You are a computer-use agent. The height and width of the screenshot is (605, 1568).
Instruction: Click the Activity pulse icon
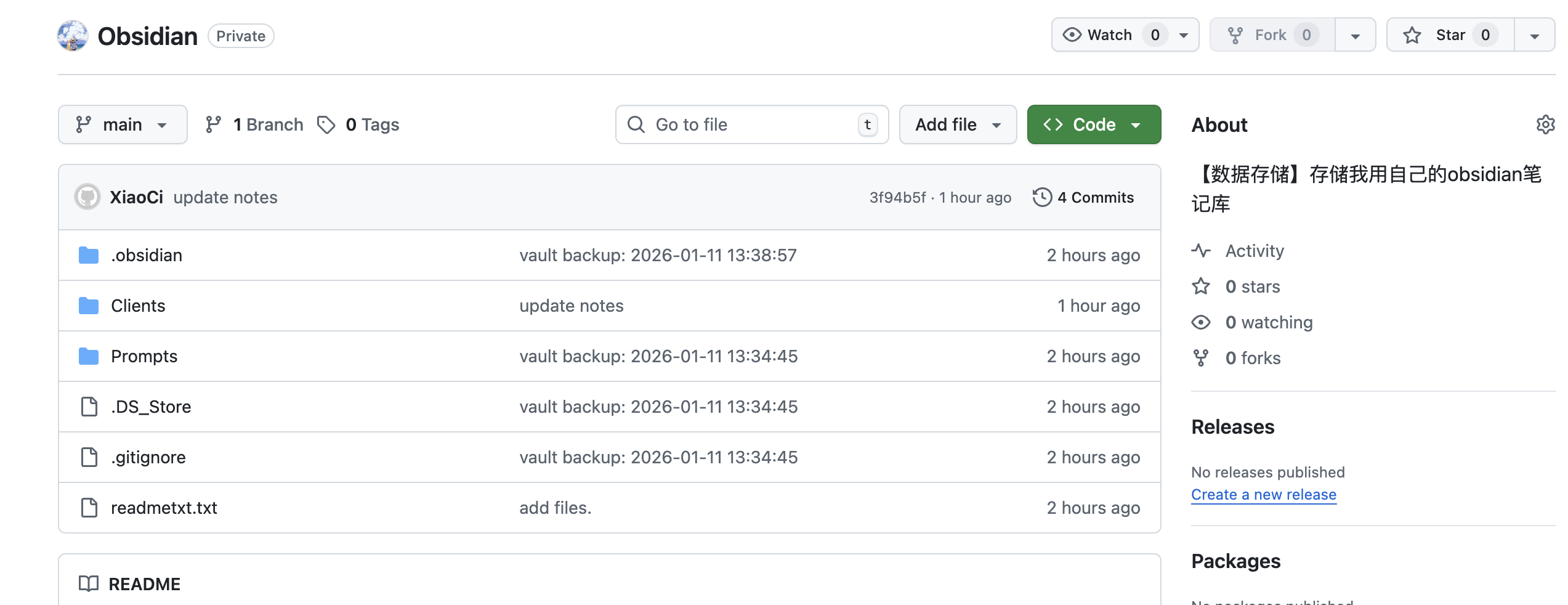point(1201,251)
